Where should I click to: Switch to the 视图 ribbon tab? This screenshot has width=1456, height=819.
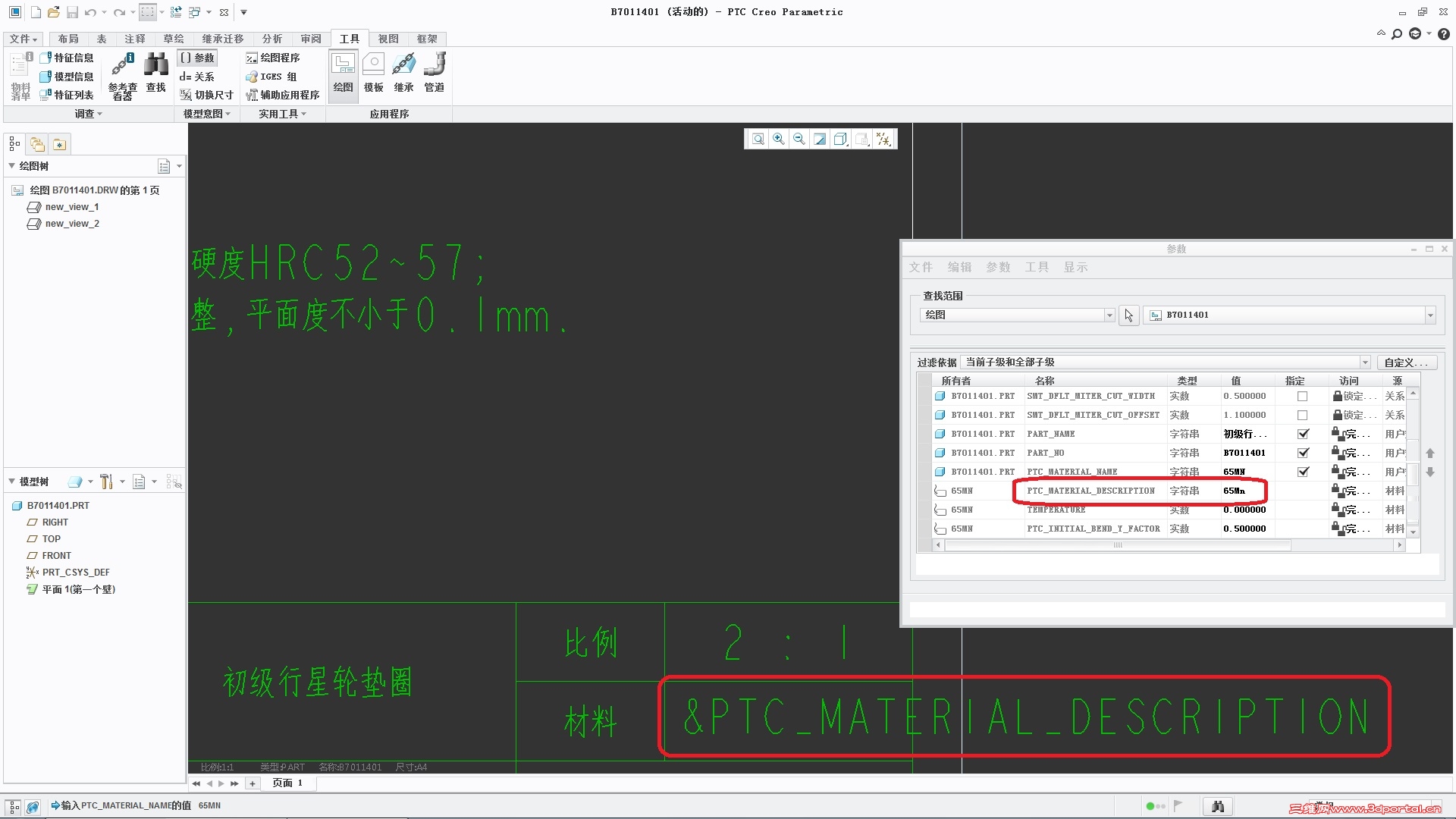coord(388,39)
